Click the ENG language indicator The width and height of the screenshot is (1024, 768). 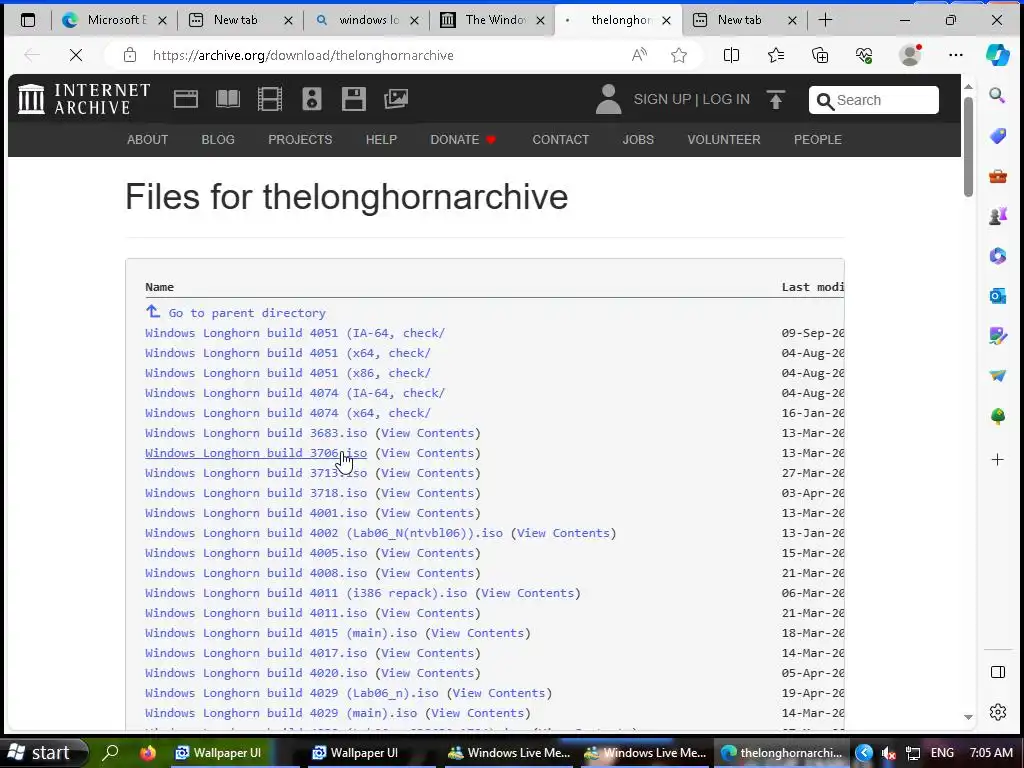tap(942, 753)
